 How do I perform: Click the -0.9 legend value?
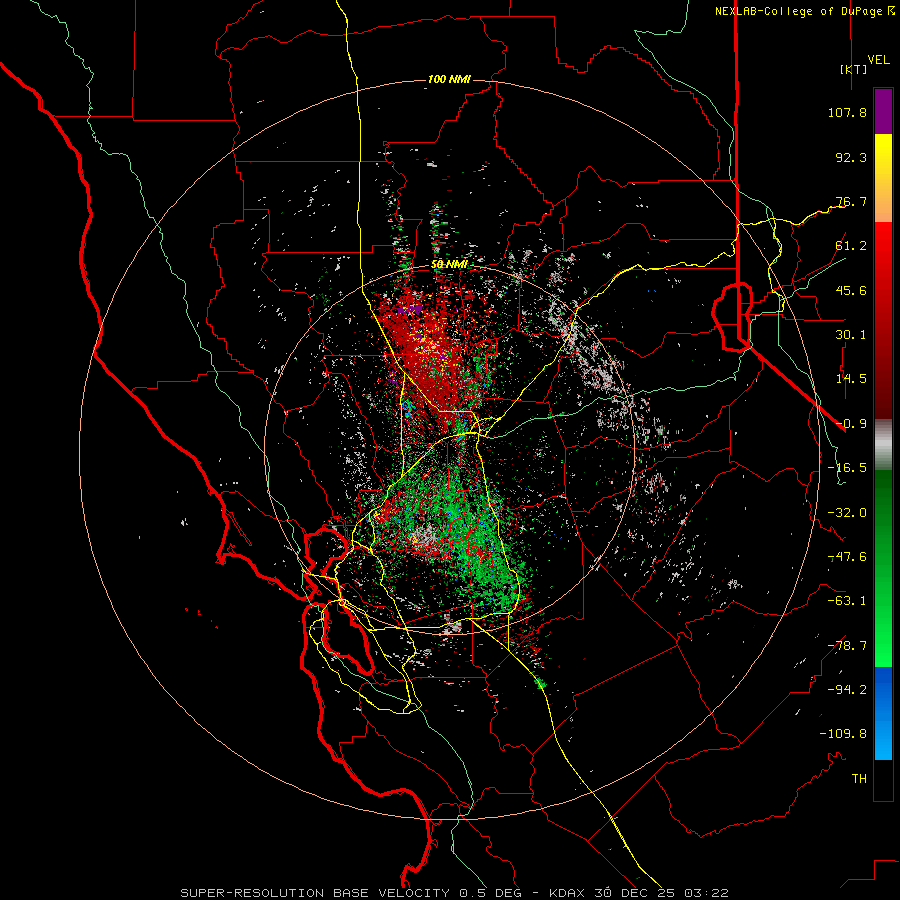click(x=851, y=424)
